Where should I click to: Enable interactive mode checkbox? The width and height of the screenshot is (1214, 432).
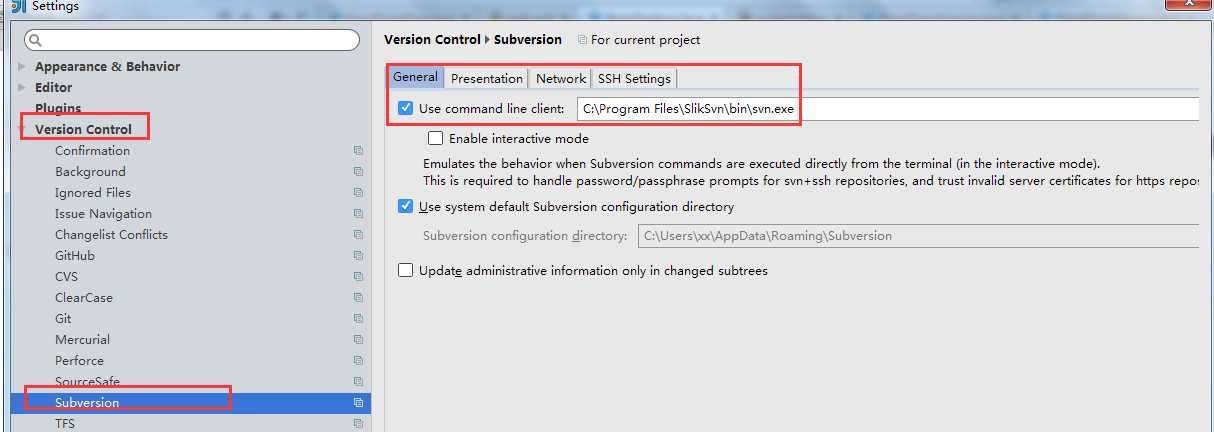435,139
